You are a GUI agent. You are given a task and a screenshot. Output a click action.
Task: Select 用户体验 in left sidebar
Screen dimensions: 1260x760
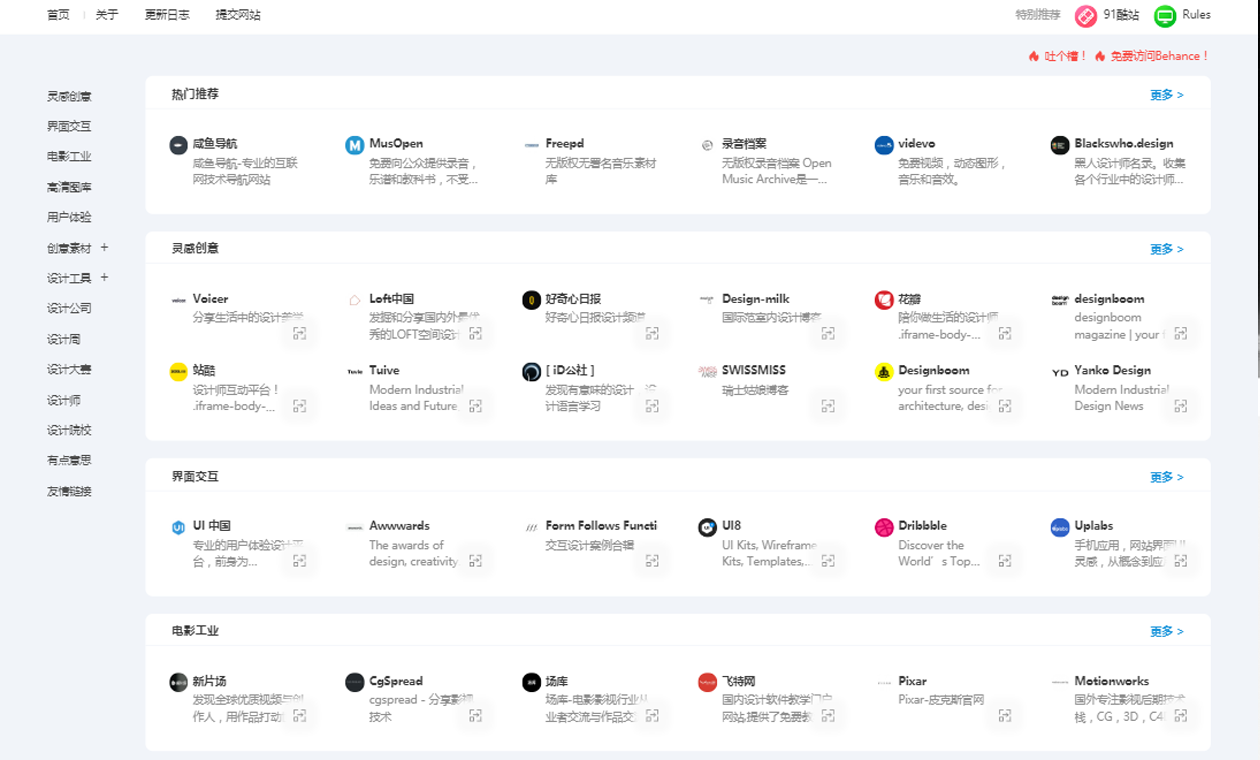69,217
